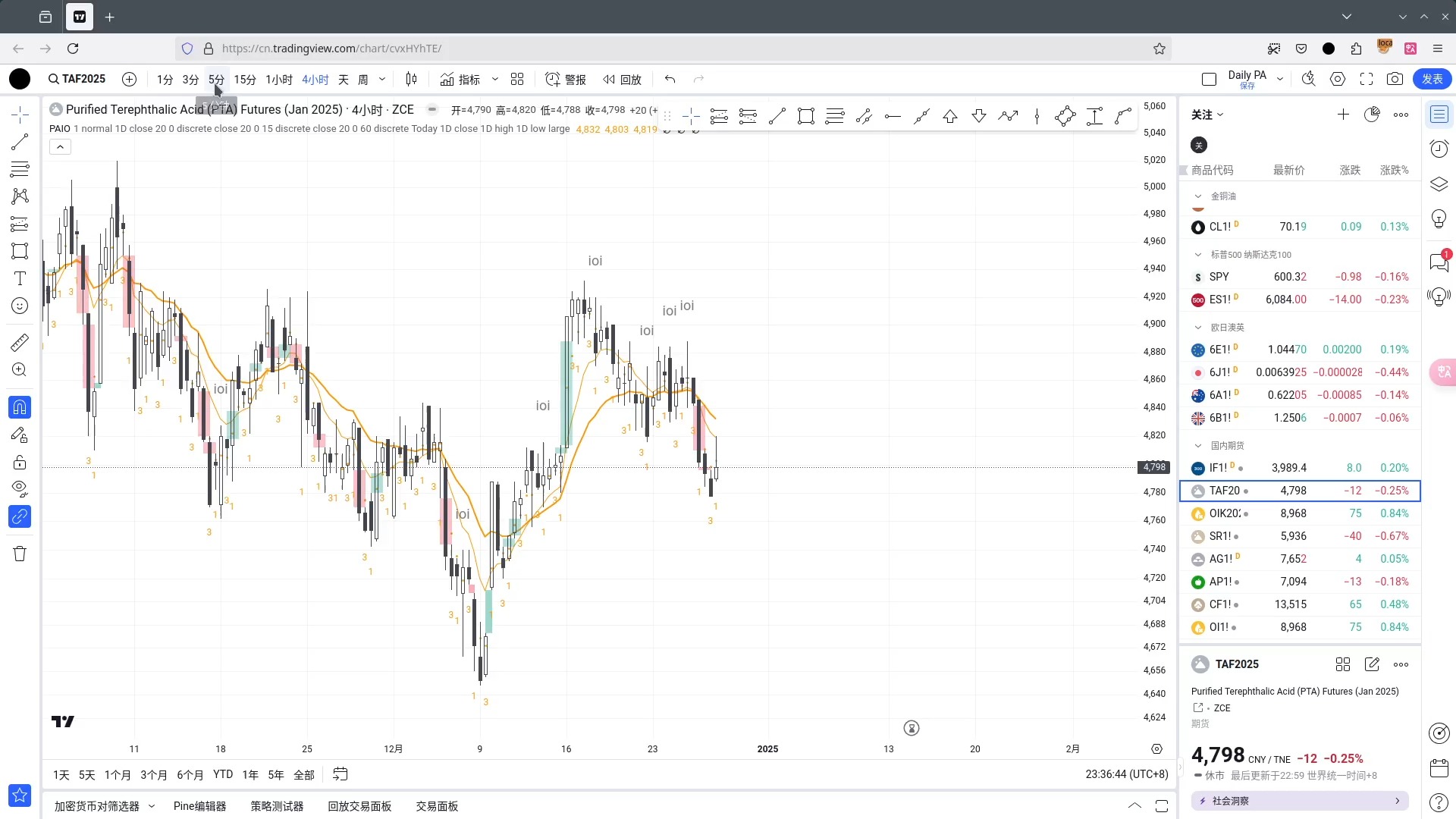Screen dimensions: 1456x819
Task: Collapse the 国内期货 watchlist section
Action: pyautogui.click(x=1198, y=446)
